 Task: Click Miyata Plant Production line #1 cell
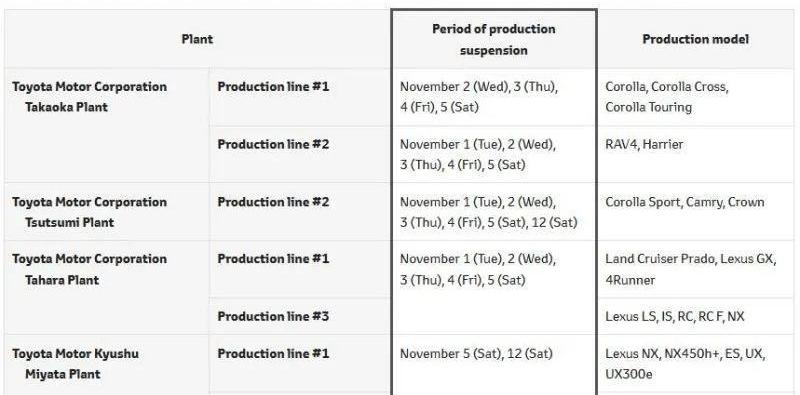point(300,363)
